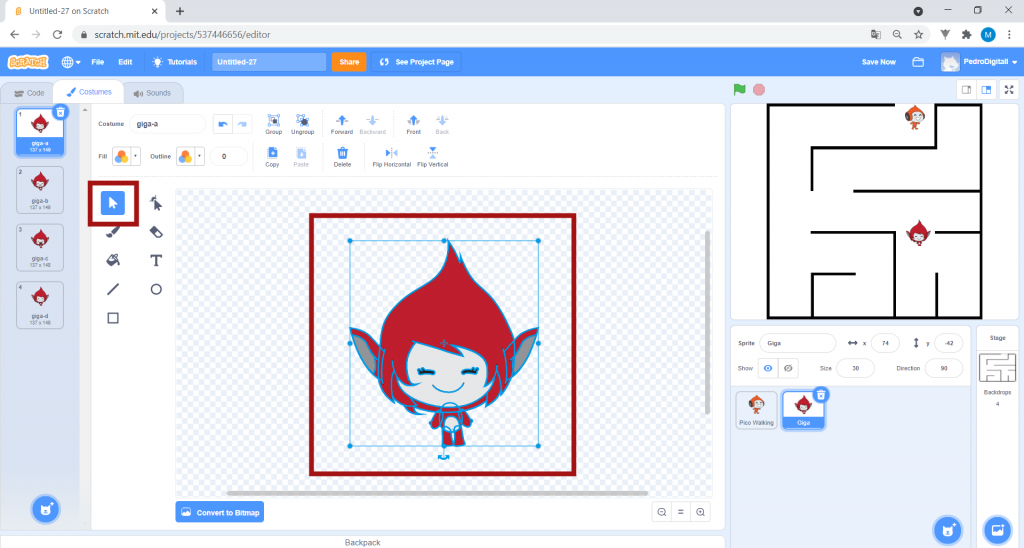The height and width of the screenshot is (548, 1024).
Task: Delete the Giga sprite
Action: pos(821,395)
